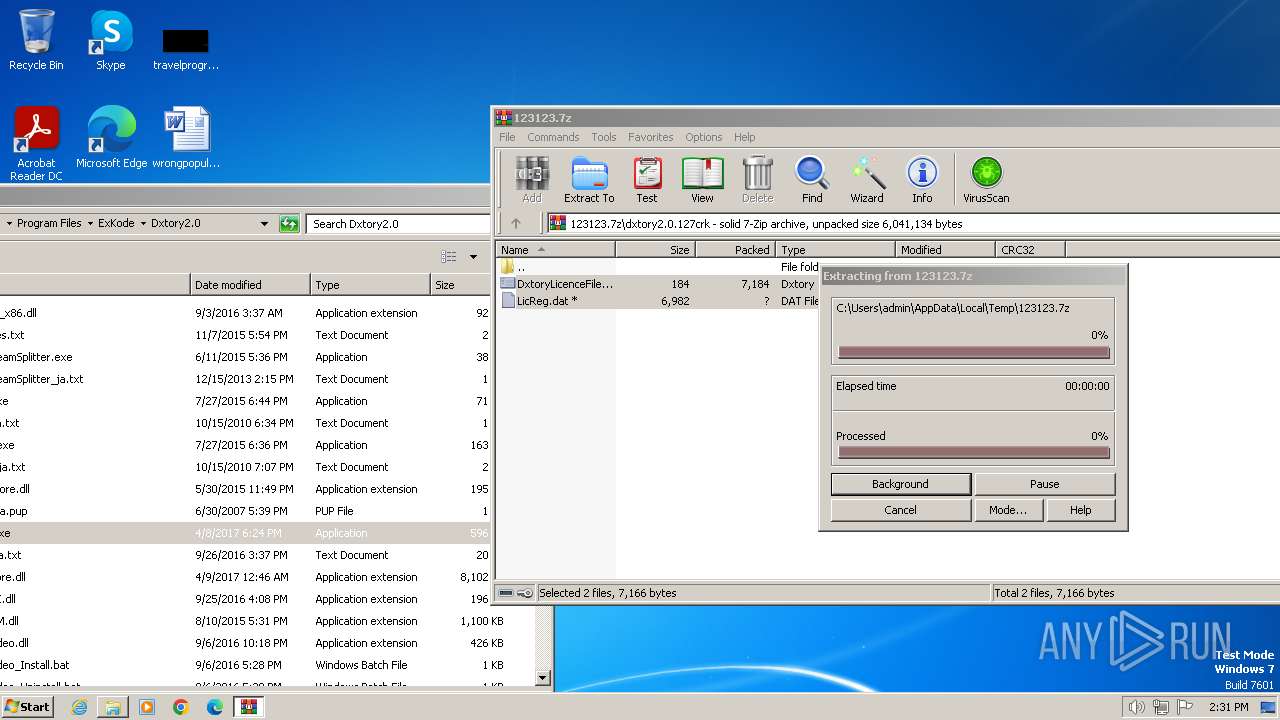Open File Explorer taskbar icon
The image size is (1280, 720).
[x=113, y=707]
